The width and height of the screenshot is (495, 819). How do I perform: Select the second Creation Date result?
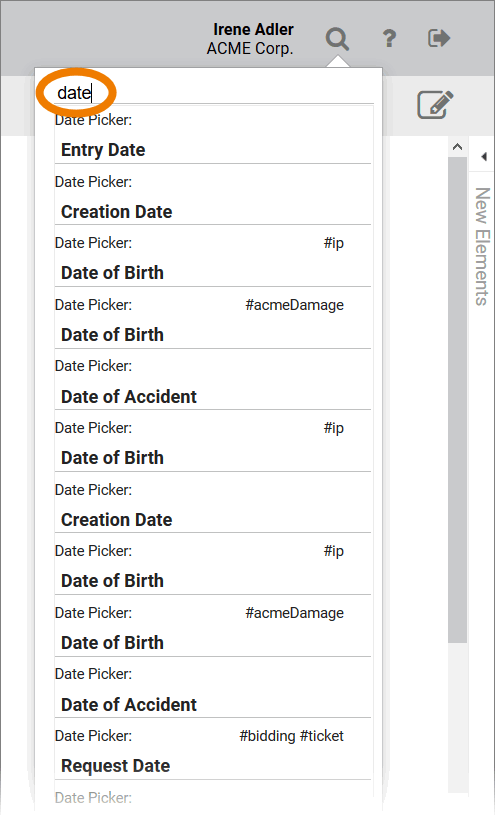tap(213, 503)
